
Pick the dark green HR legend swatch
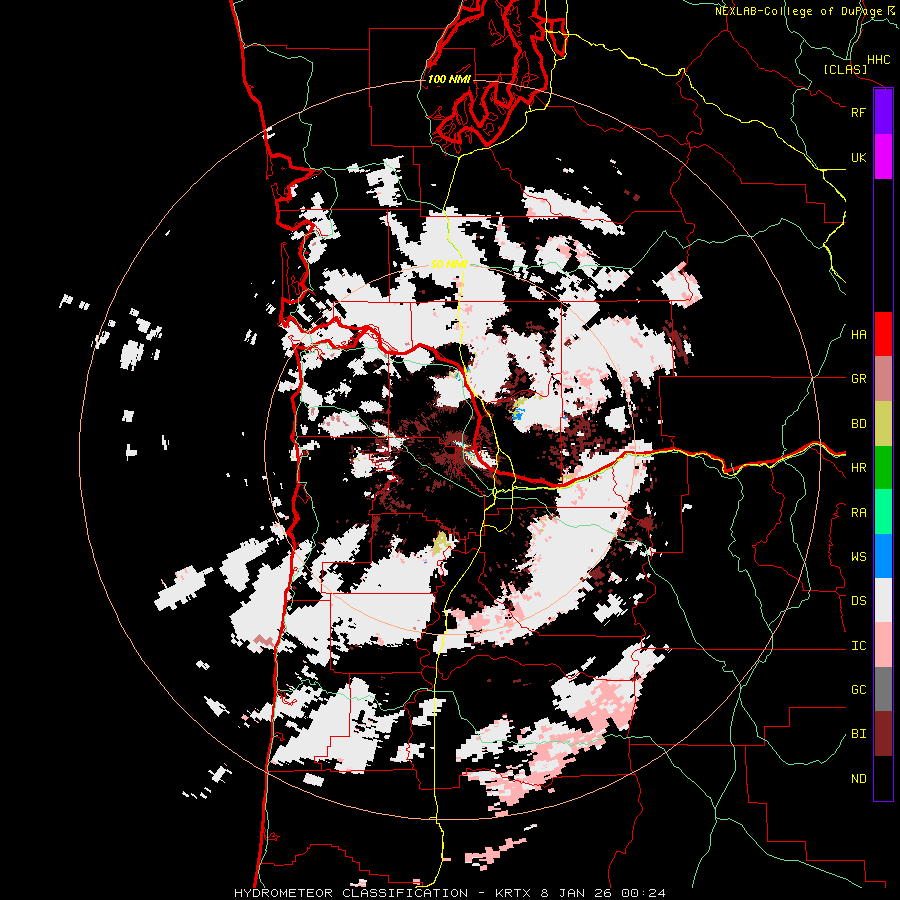pyautogui.click(x=883, y=468)
